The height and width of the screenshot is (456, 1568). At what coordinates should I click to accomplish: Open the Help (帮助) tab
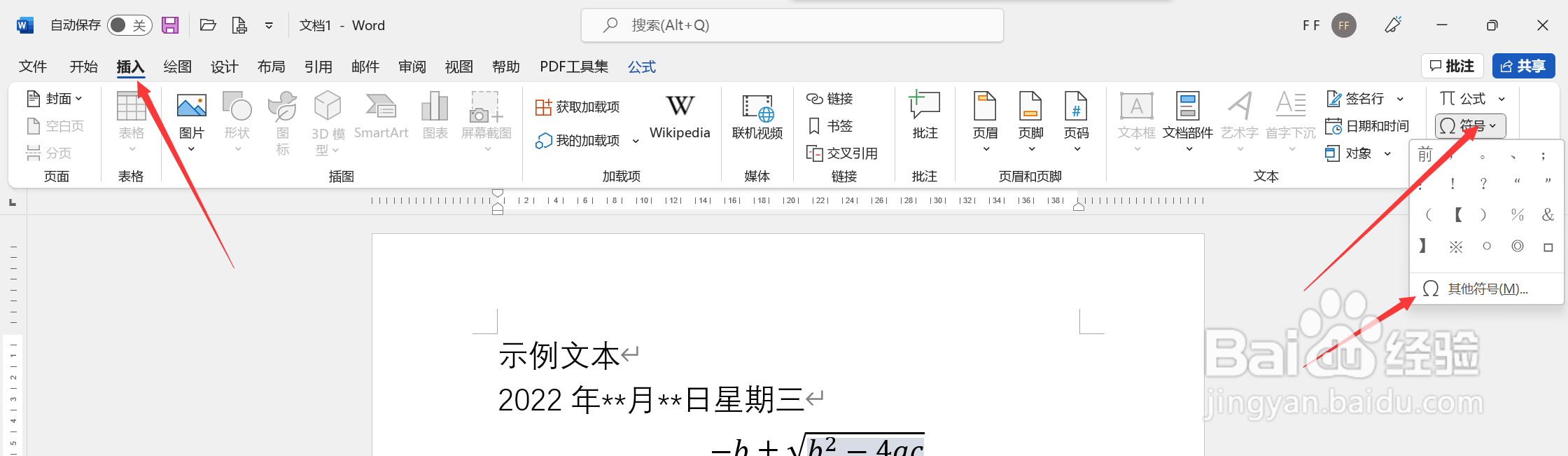[x=505, y=67]
